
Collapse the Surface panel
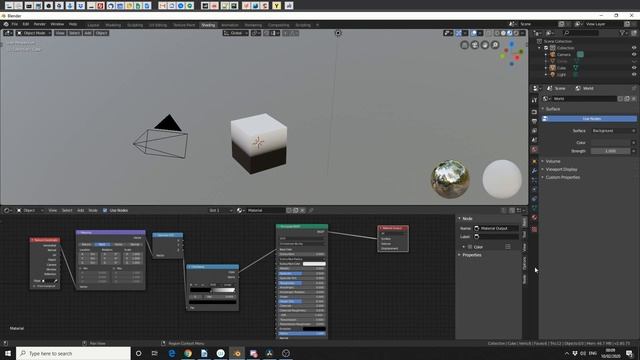point(553,109)
